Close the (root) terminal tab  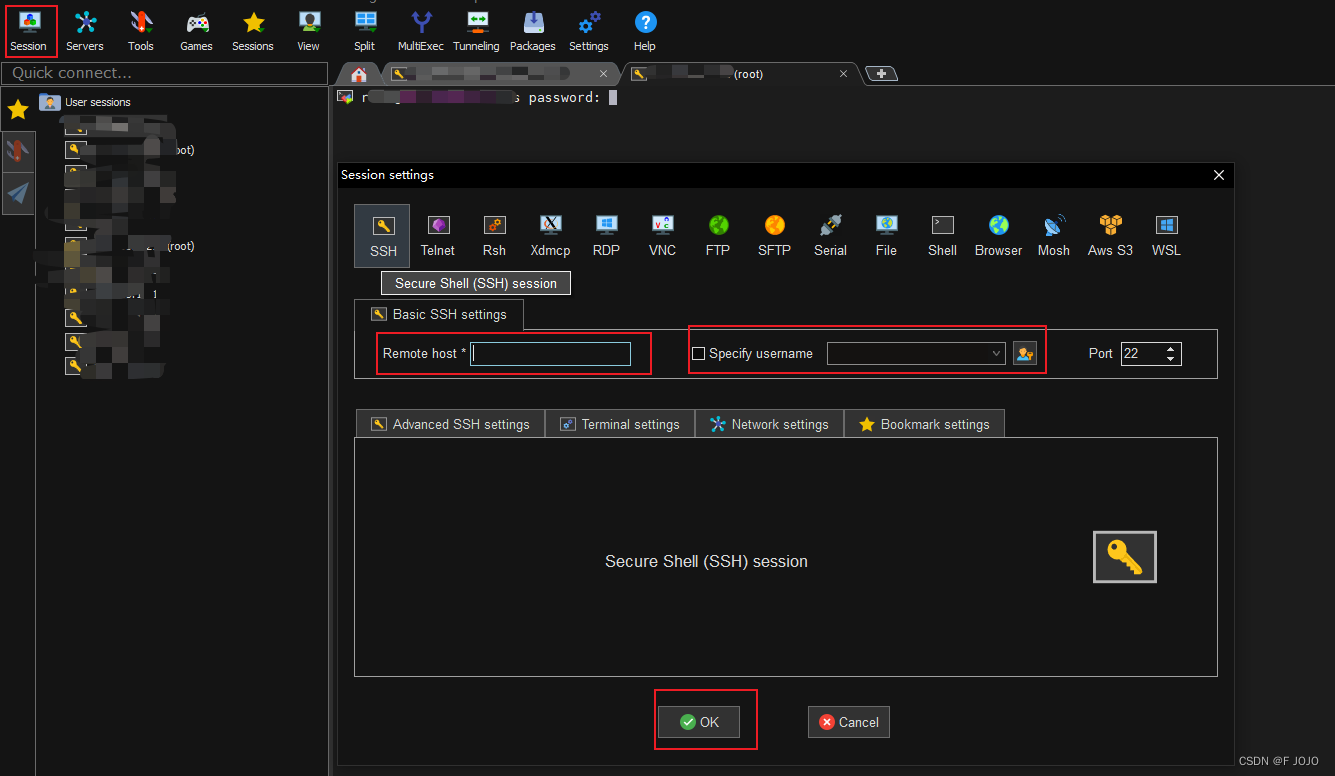click(x=844, y=74)
